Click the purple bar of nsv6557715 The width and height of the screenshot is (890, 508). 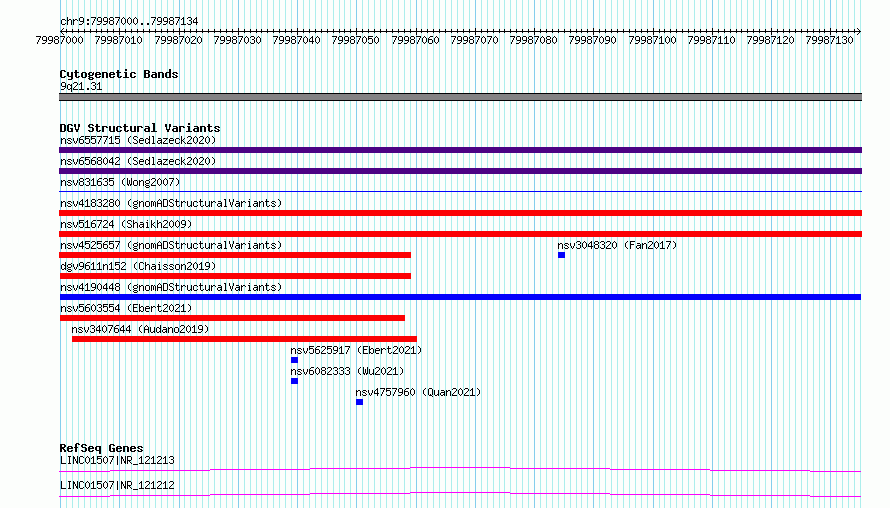click(x=460, y=150)
